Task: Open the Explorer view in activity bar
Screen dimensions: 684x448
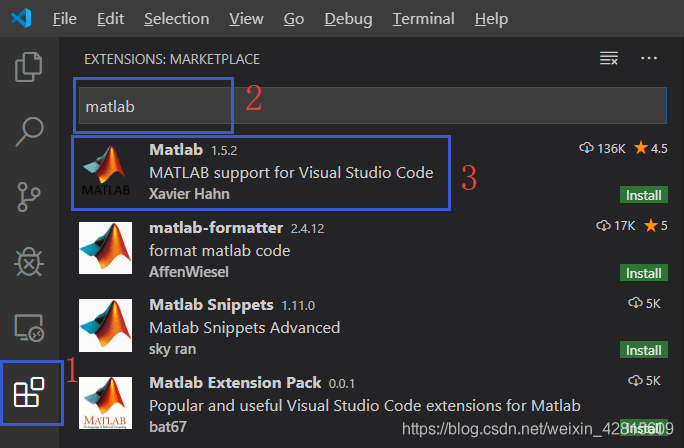Action: coord(29,67)
